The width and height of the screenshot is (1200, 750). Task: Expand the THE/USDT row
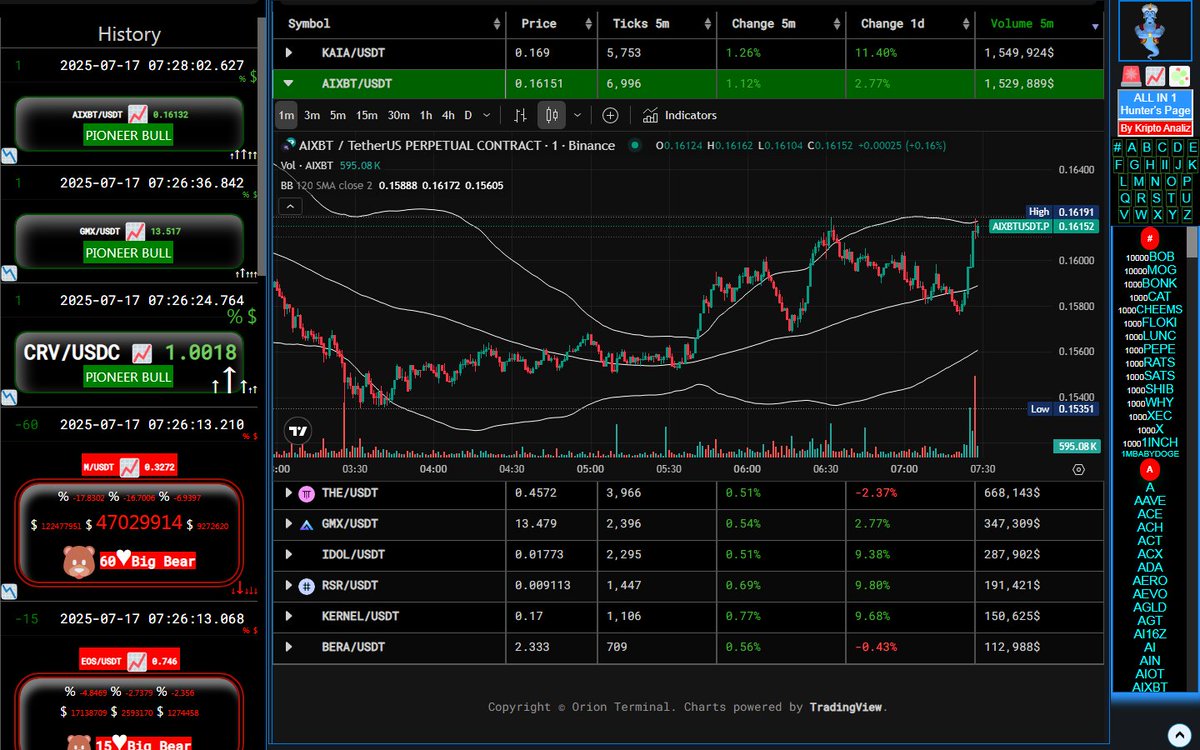coord(289,493)
